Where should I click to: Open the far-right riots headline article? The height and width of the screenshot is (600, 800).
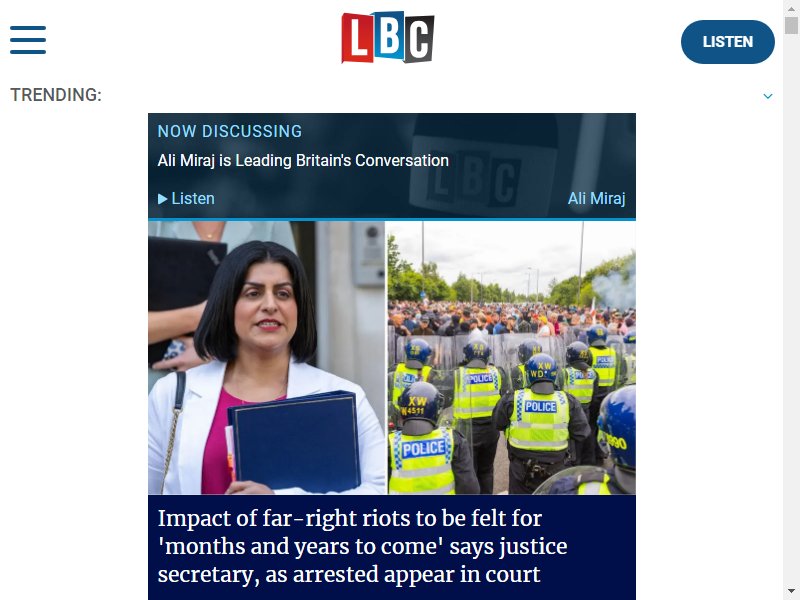[362, 546]
